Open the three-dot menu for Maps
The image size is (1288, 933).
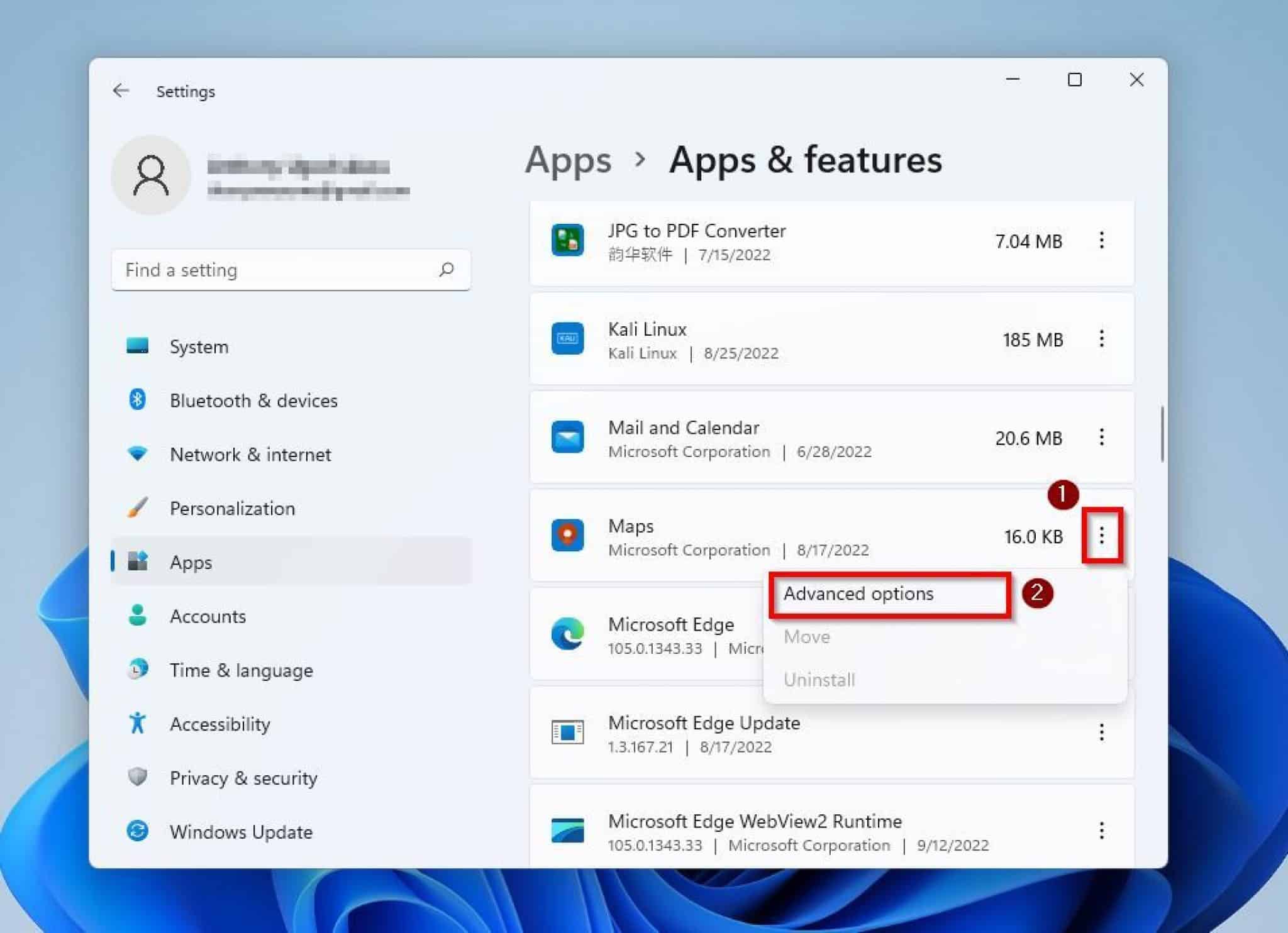click(1102, 536)
